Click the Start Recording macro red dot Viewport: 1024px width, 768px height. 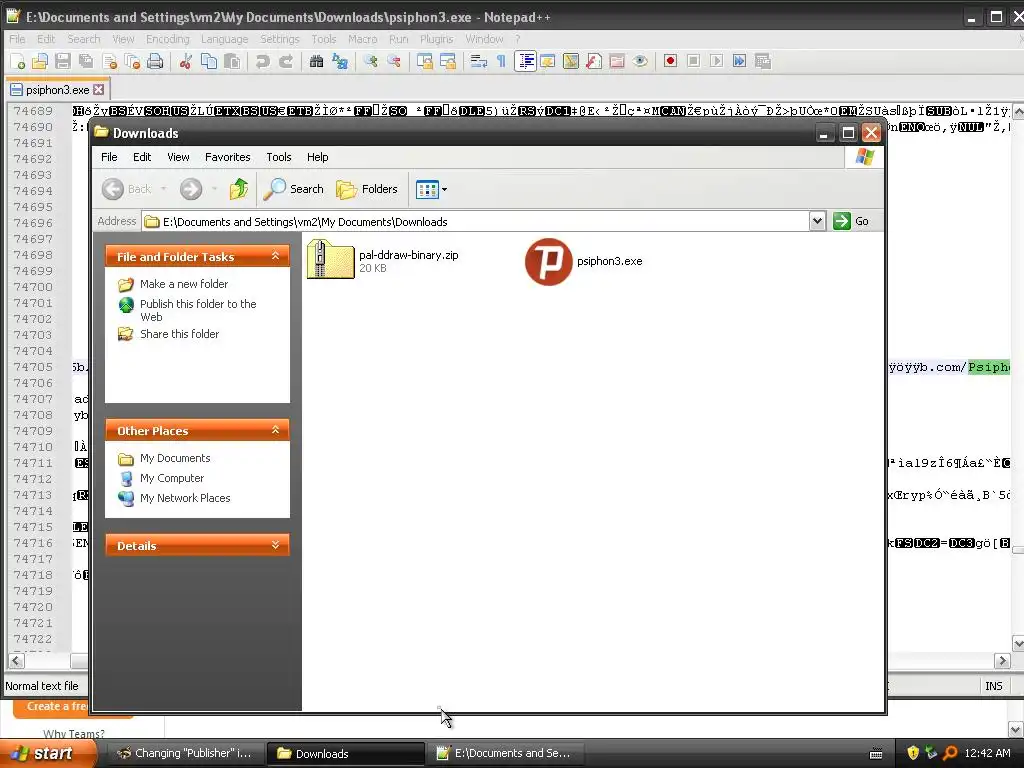pyautogui.click(x=670, y=61)
